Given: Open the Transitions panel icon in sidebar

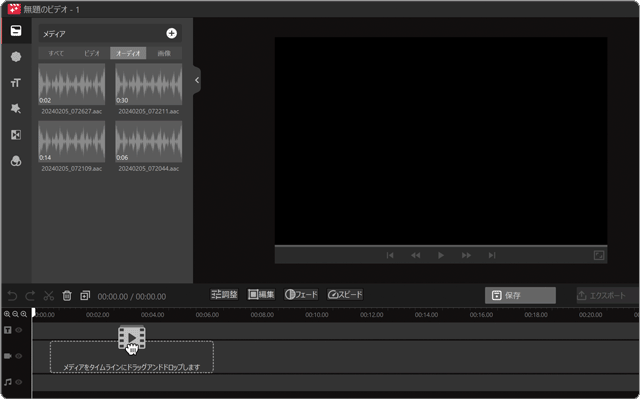Looking at the screenshot, I should coord(15,134).
